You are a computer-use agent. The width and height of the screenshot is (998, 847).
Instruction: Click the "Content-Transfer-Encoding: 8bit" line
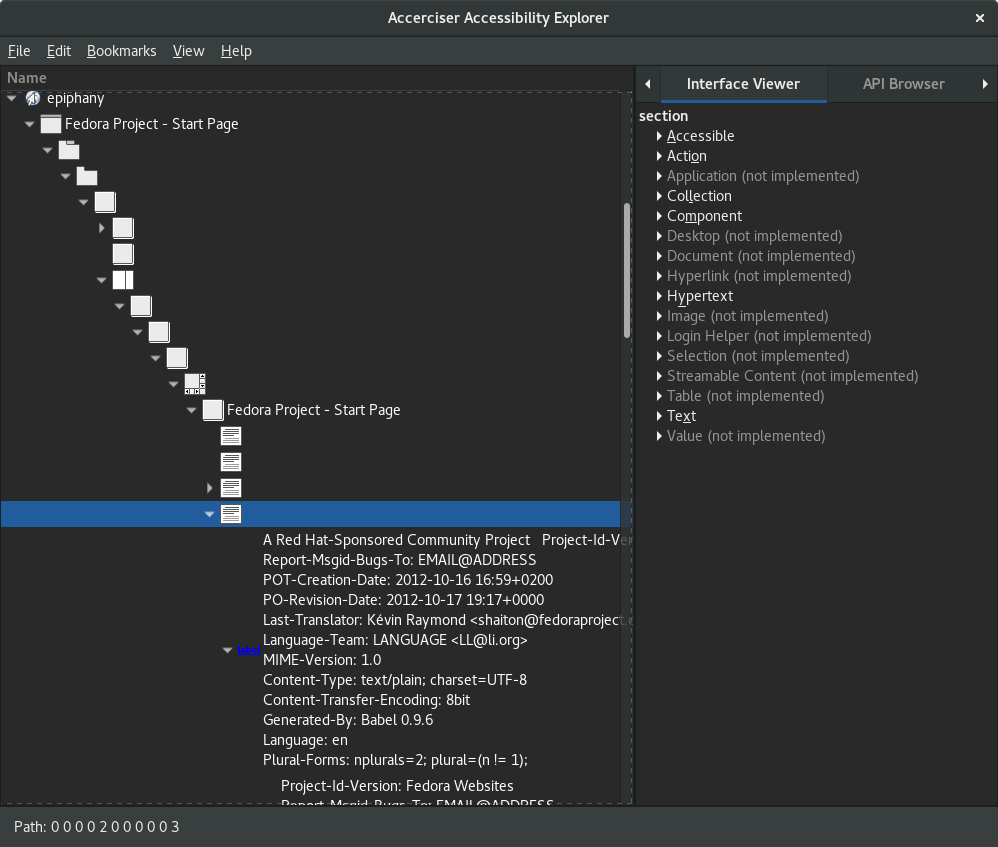click(367, 700)
